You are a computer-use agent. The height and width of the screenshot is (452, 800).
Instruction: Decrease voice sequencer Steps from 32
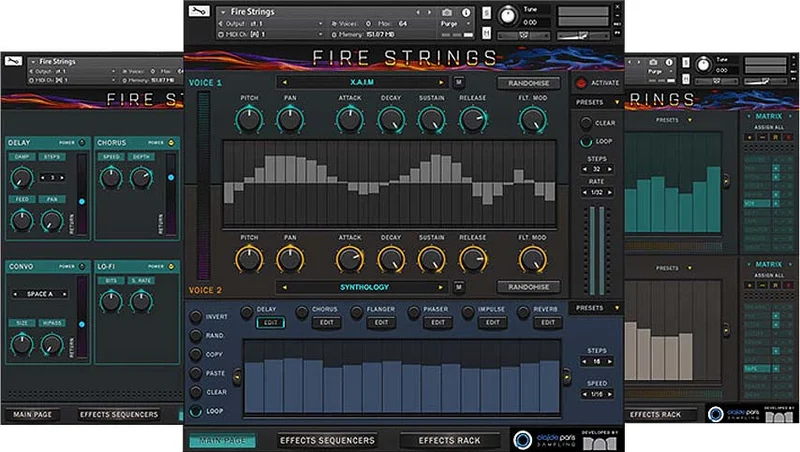pyautogui.click(x=585, y=169)
